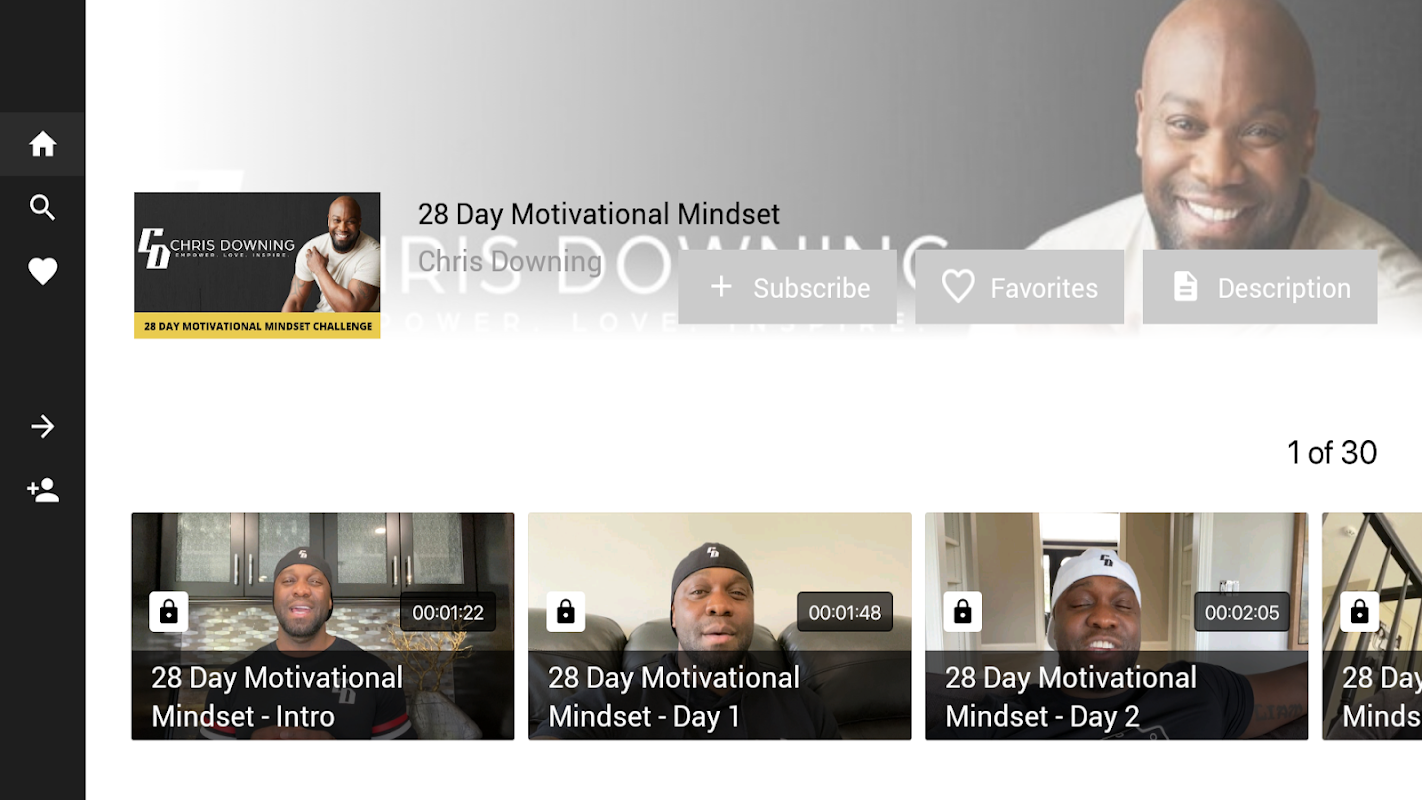Open the 28 Day Motivational Mindset - Intro video
Image resolution: width=1422 pixels, height=800 pixels.
point(323,626)
